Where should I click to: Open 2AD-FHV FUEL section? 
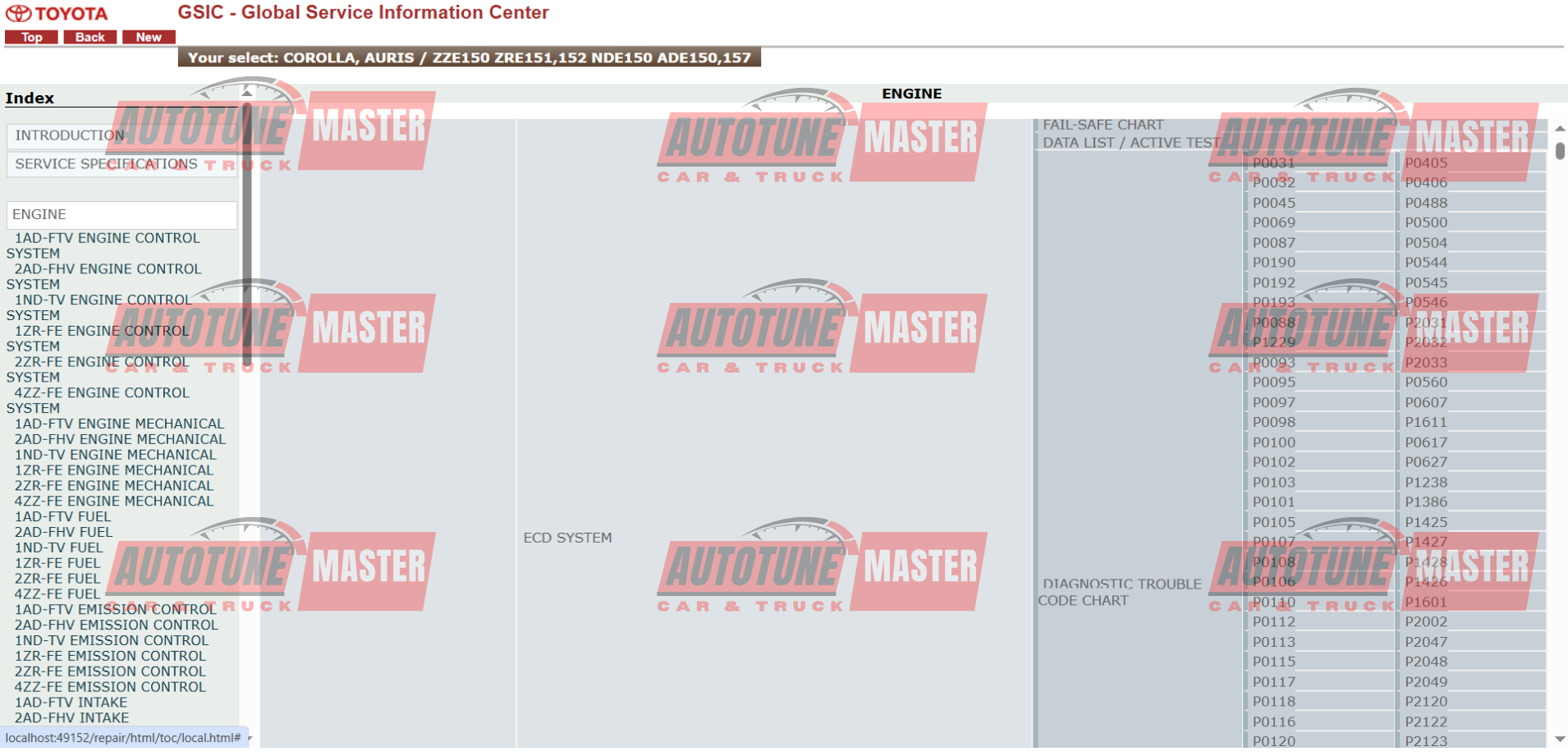tap(64, 533)
